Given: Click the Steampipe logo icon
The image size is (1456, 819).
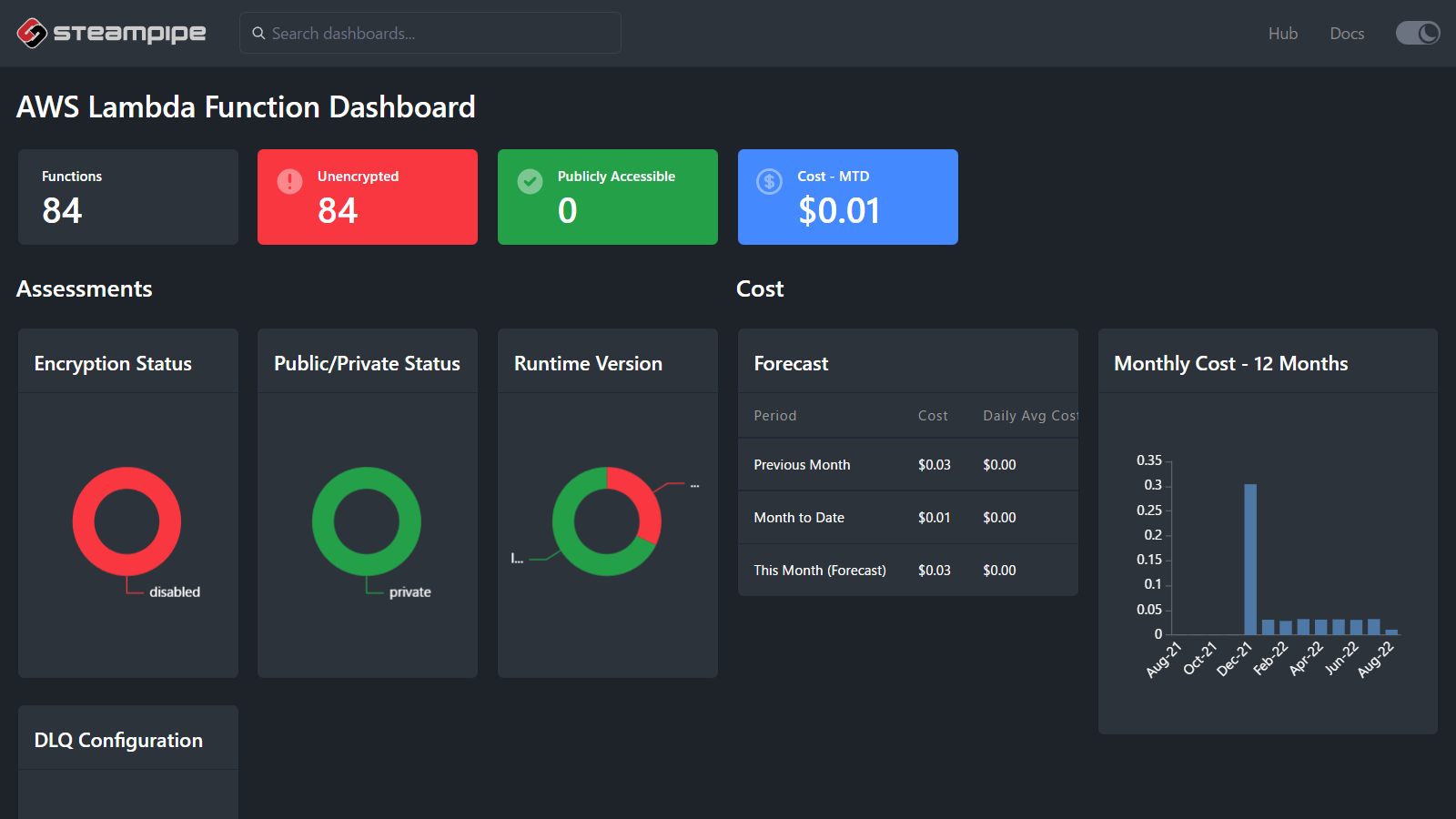Looking at the screenshot, I should pos(32,33).
